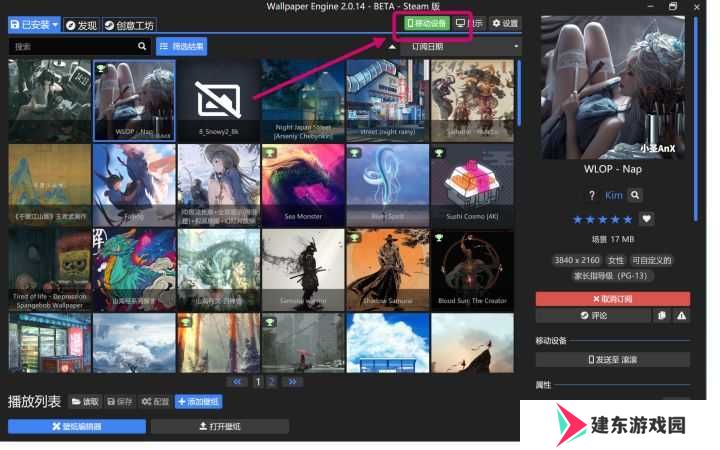The height and width of the screenshot is (450, 720).
Task: Click the right details panel scrollbar
Action: (x=696, y=119)
